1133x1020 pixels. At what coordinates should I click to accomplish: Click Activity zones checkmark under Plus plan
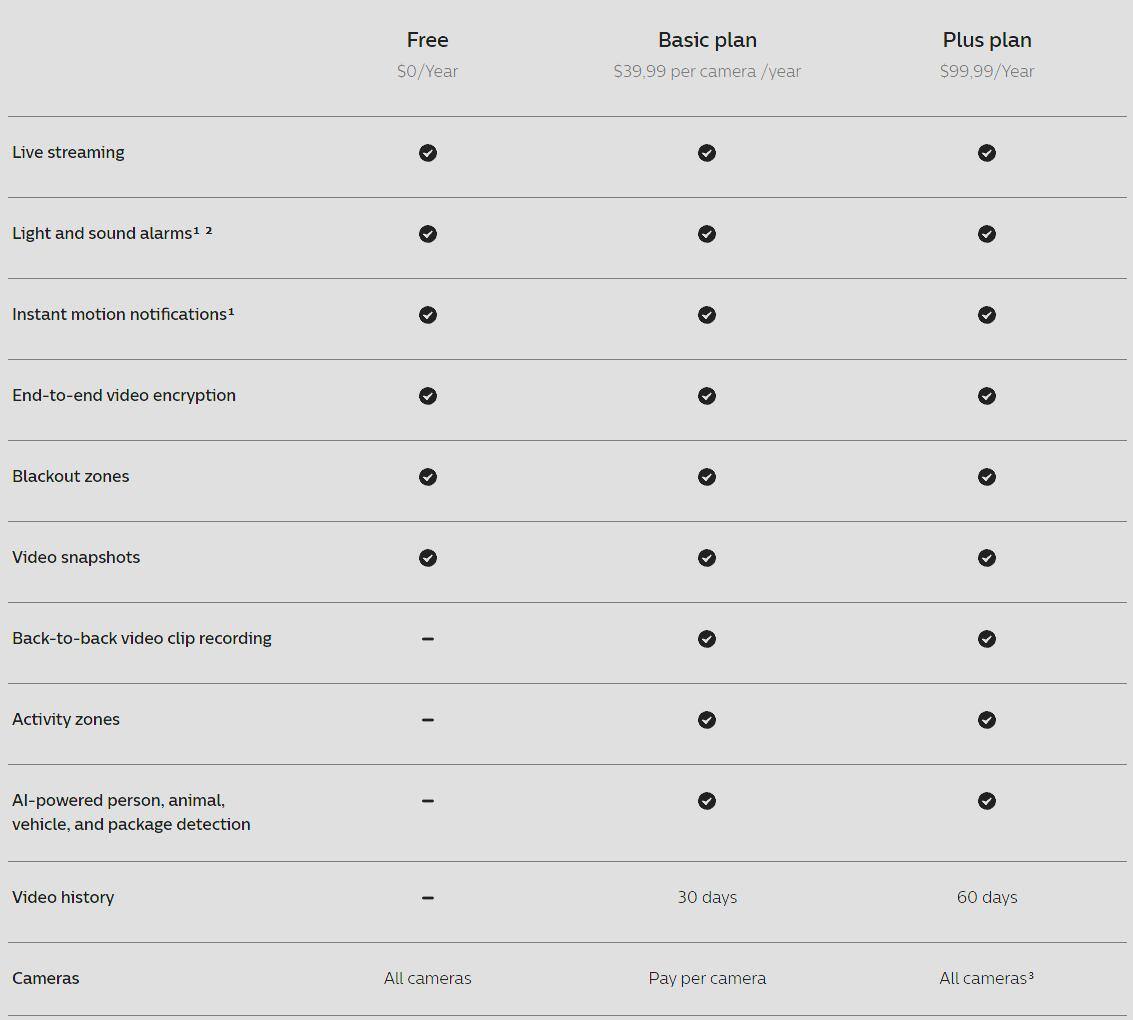click(x=987, y=720)
